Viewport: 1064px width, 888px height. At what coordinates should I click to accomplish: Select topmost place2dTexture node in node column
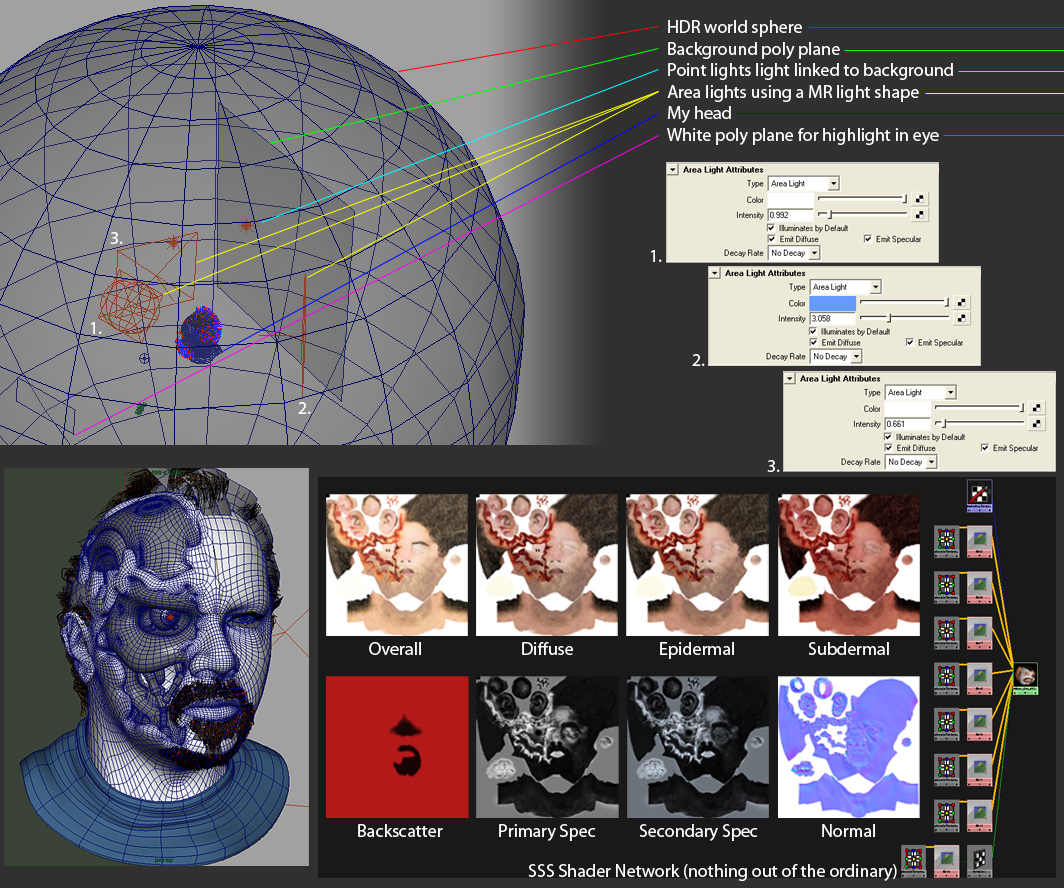[946, 541]
